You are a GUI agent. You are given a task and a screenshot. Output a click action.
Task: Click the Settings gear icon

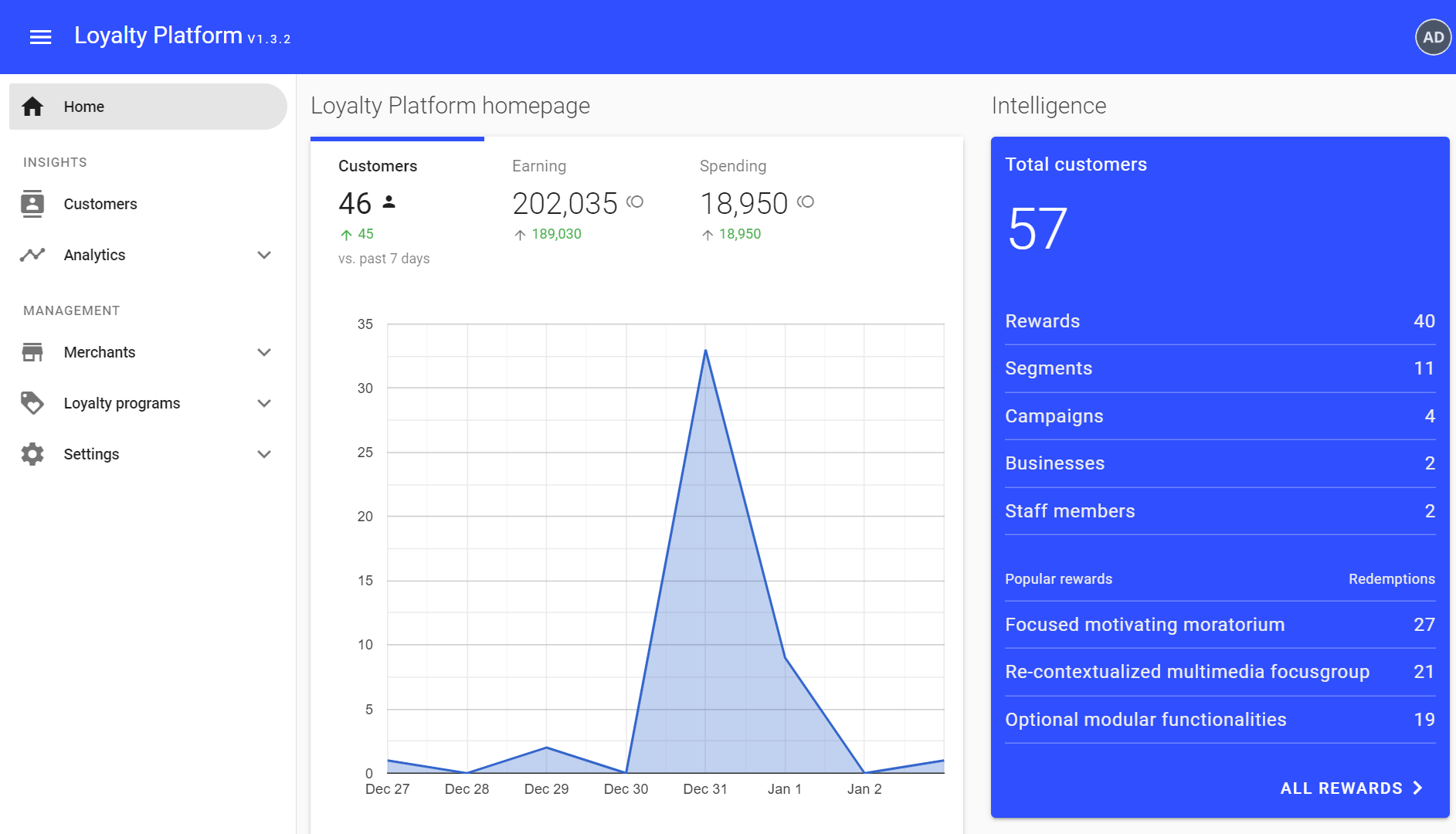32,454
